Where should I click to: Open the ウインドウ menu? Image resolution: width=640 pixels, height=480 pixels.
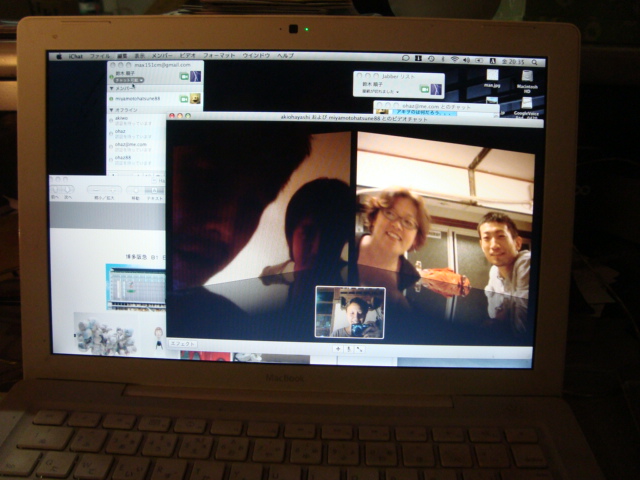(x=256, y=55)
